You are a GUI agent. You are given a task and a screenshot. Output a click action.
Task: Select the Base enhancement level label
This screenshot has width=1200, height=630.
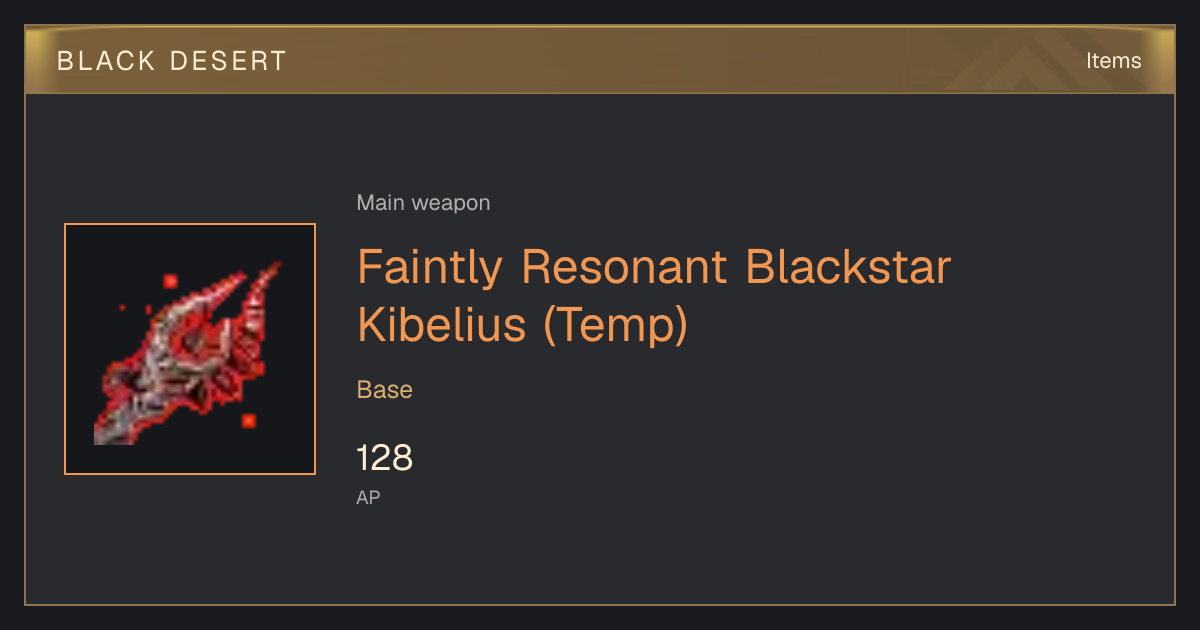pos(385,389)
